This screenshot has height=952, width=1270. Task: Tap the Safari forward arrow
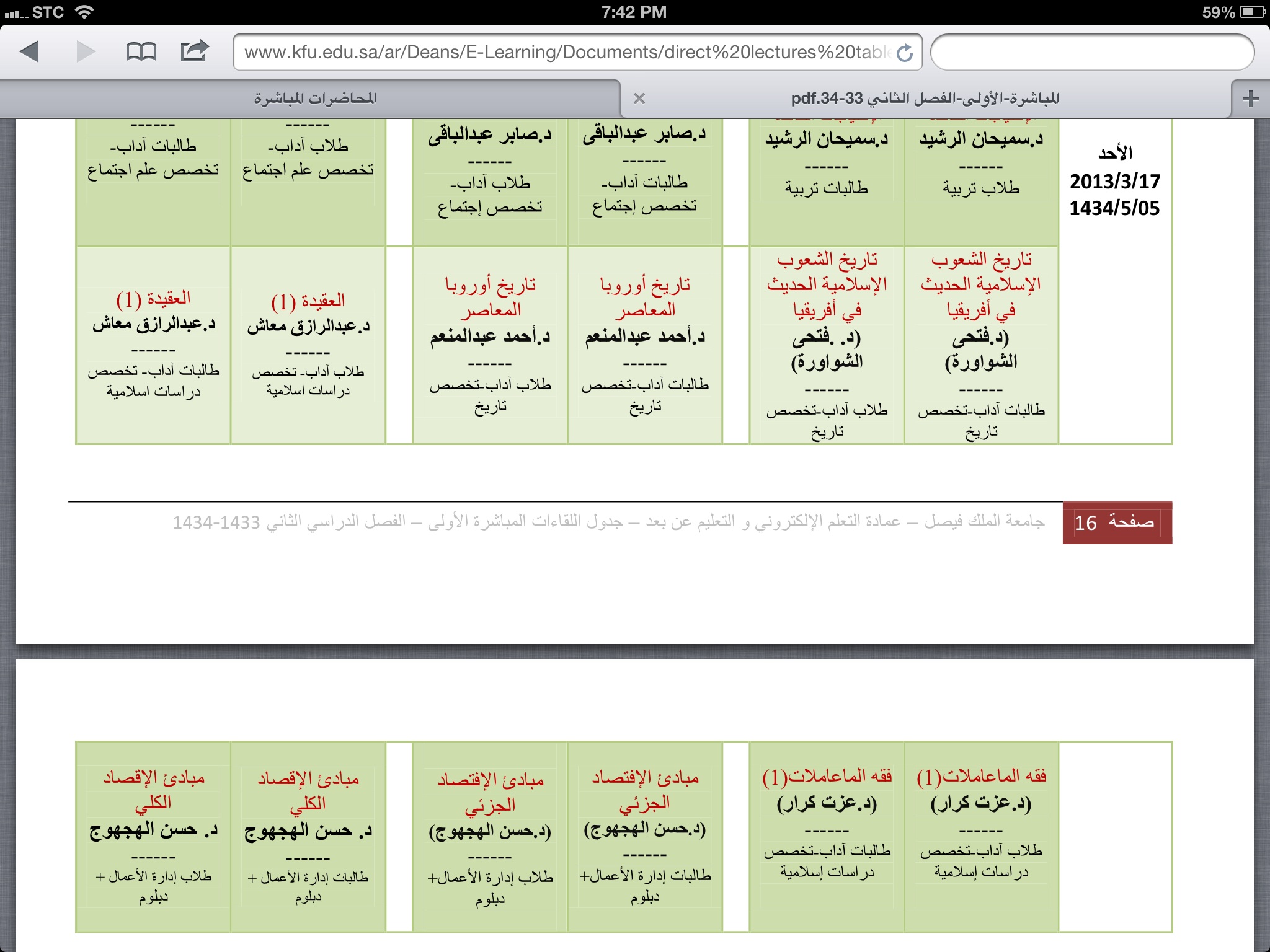tap(86, 51)
